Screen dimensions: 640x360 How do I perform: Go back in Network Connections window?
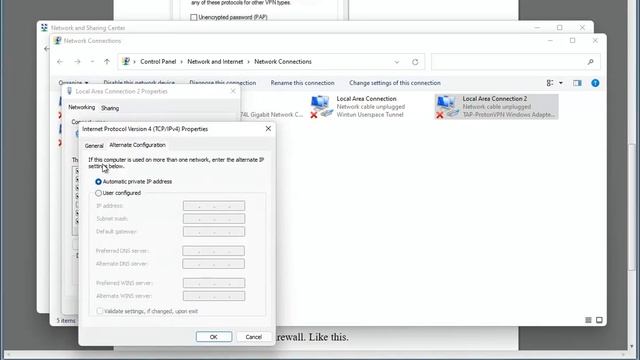(x=60, y=62)
